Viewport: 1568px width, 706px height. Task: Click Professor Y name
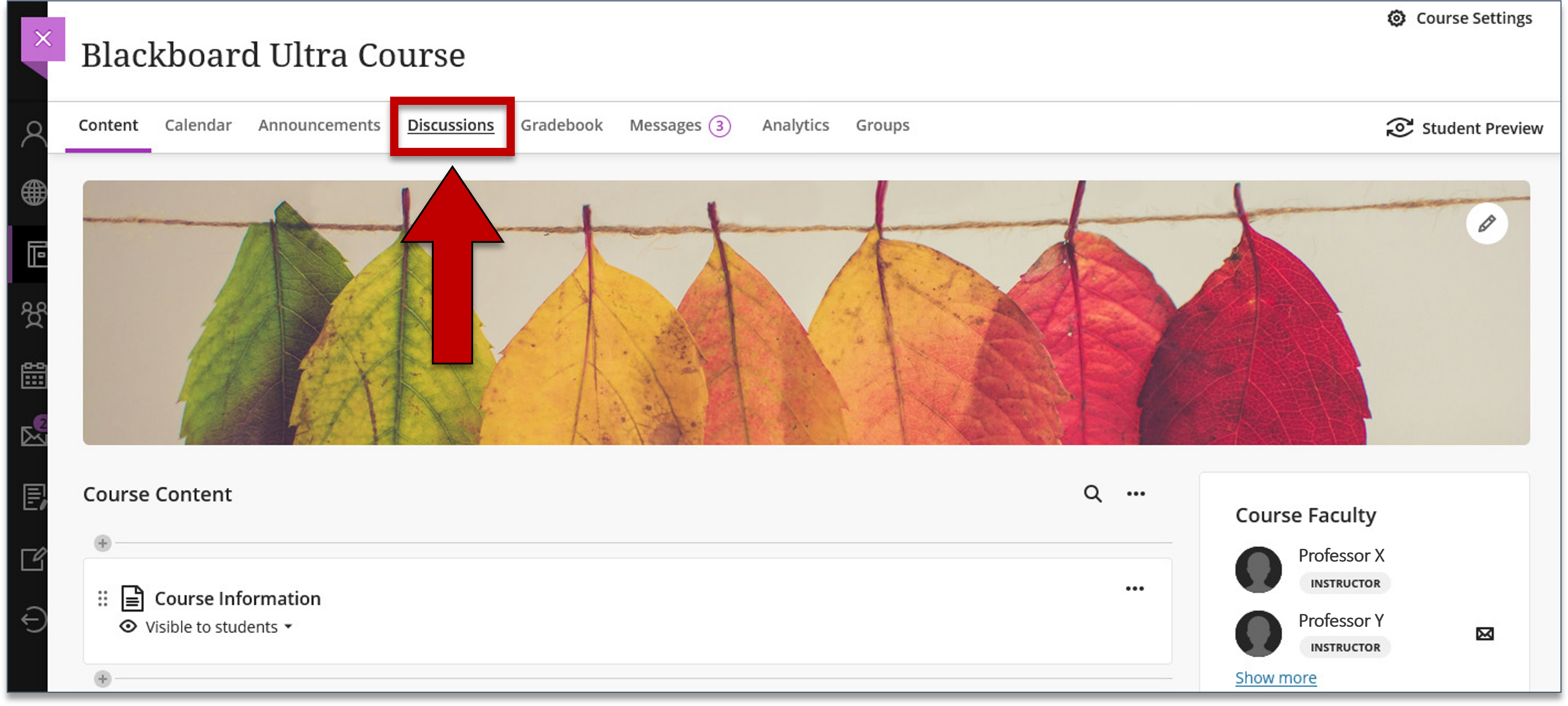pyautogui.click(x=1341, y=620)
